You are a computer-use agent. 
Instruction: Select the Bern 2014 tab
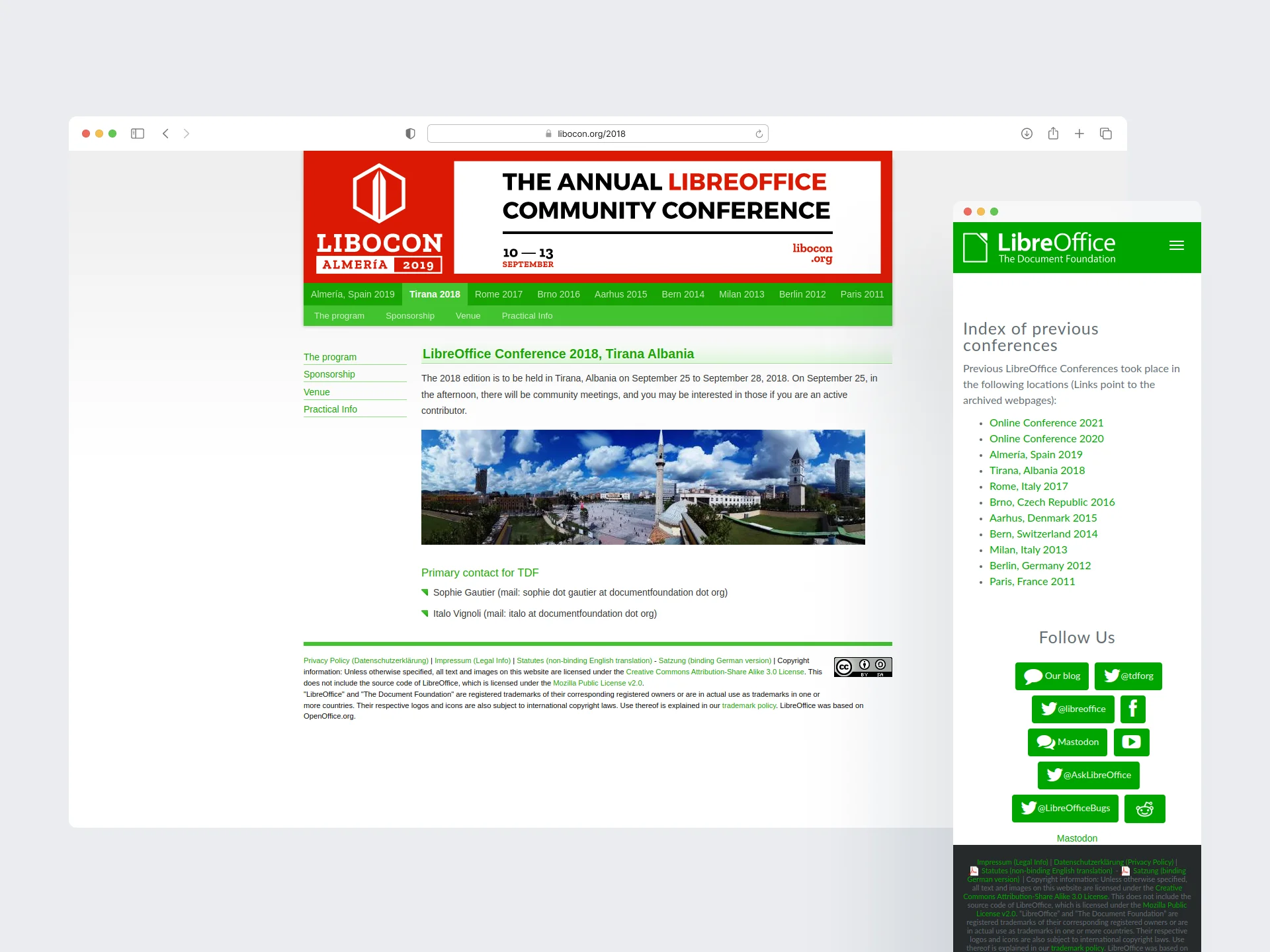(683, 294)
